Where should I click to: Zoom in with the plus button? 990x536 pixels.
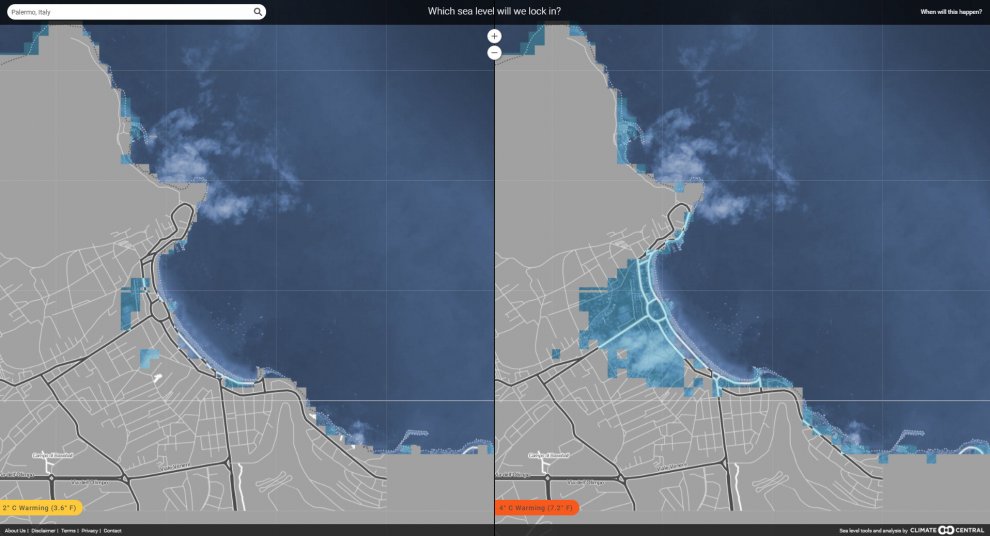(494, 36)
